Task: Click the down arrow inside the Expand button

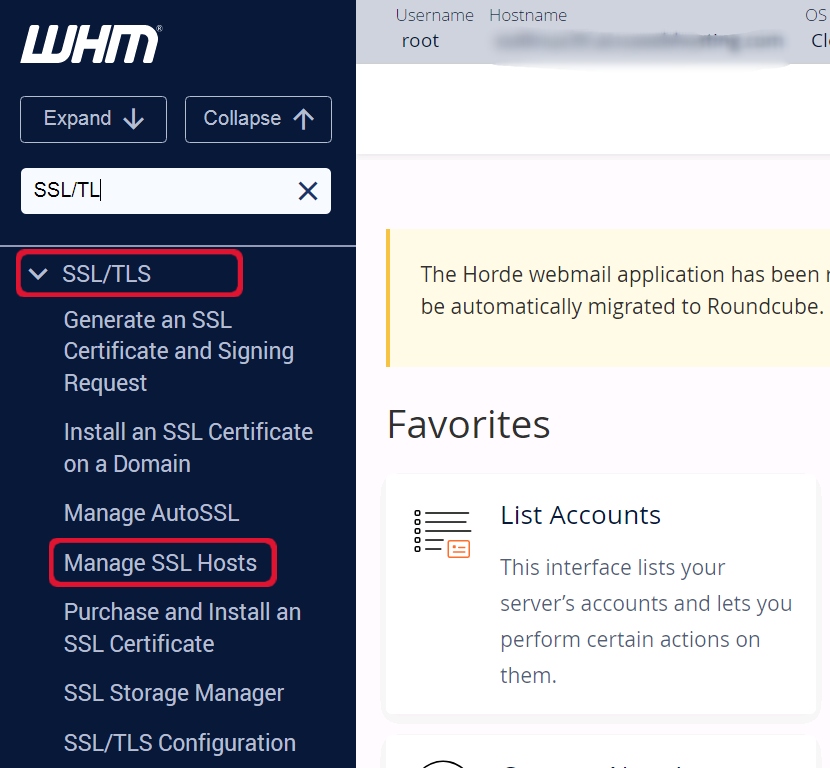Action: pyautogui.click(x=134, y=119)
